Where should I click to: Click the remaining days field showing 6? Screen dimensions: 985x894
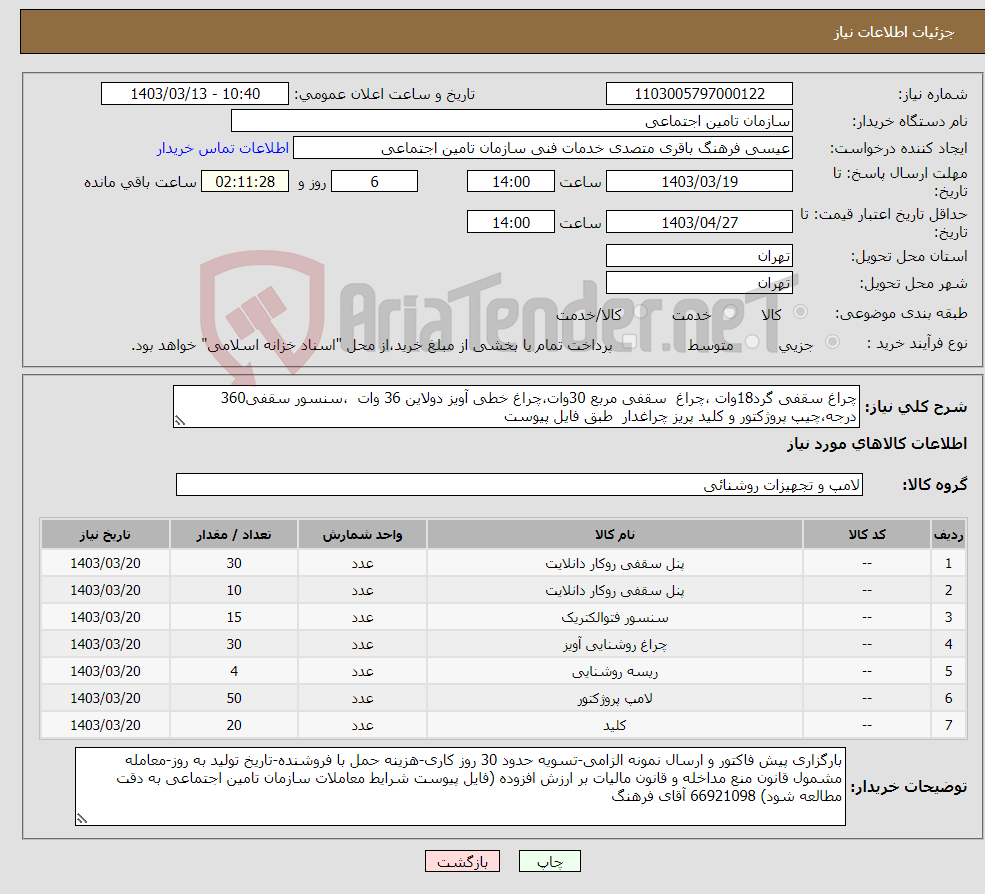(374, 182)
